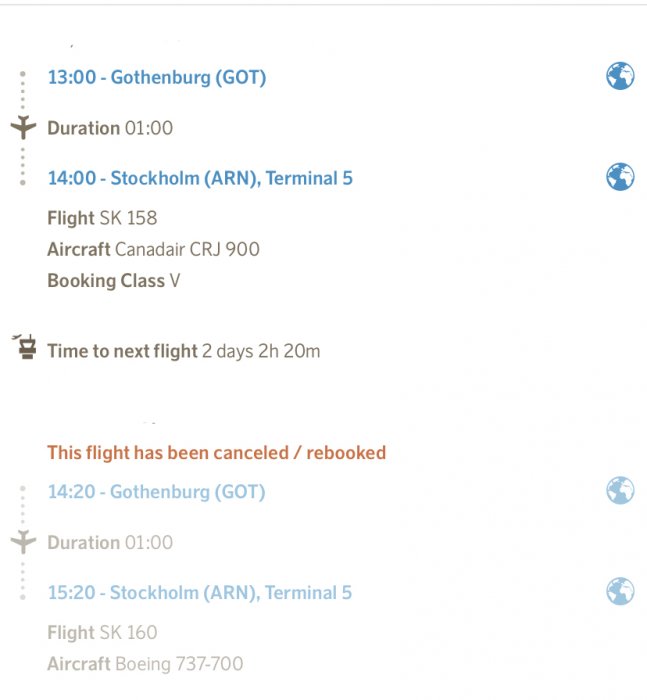The width and height of the screenshot is (647, 700).
Task: Click the Flight SK 158 text
Action: pyautogui.click(x=102, y=218)
